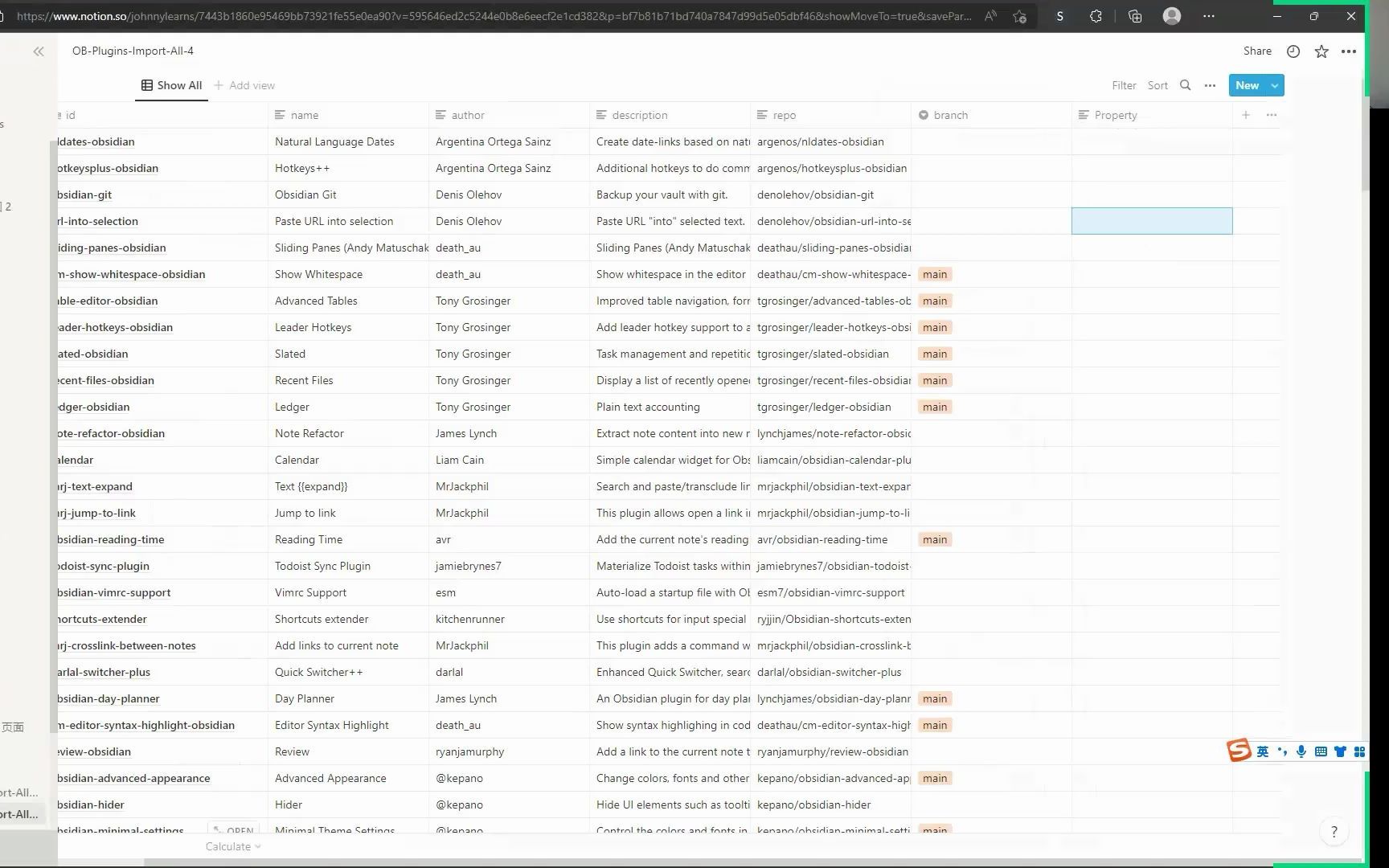1389x868 pixels.
Task: Add a new property column plus
Action: 1246,115
